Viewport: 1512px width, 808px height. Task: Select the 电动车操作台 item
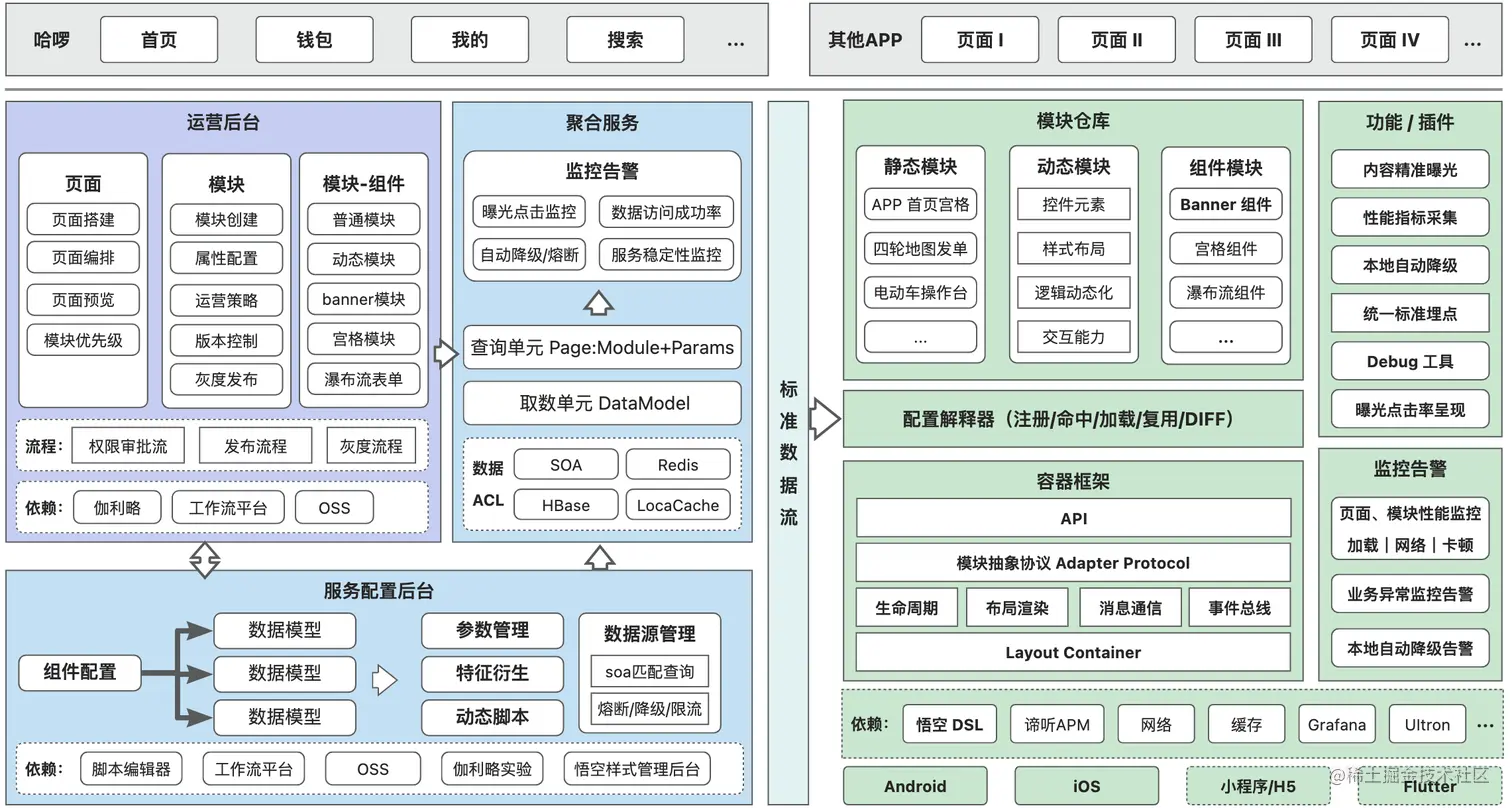pos(920,293)
